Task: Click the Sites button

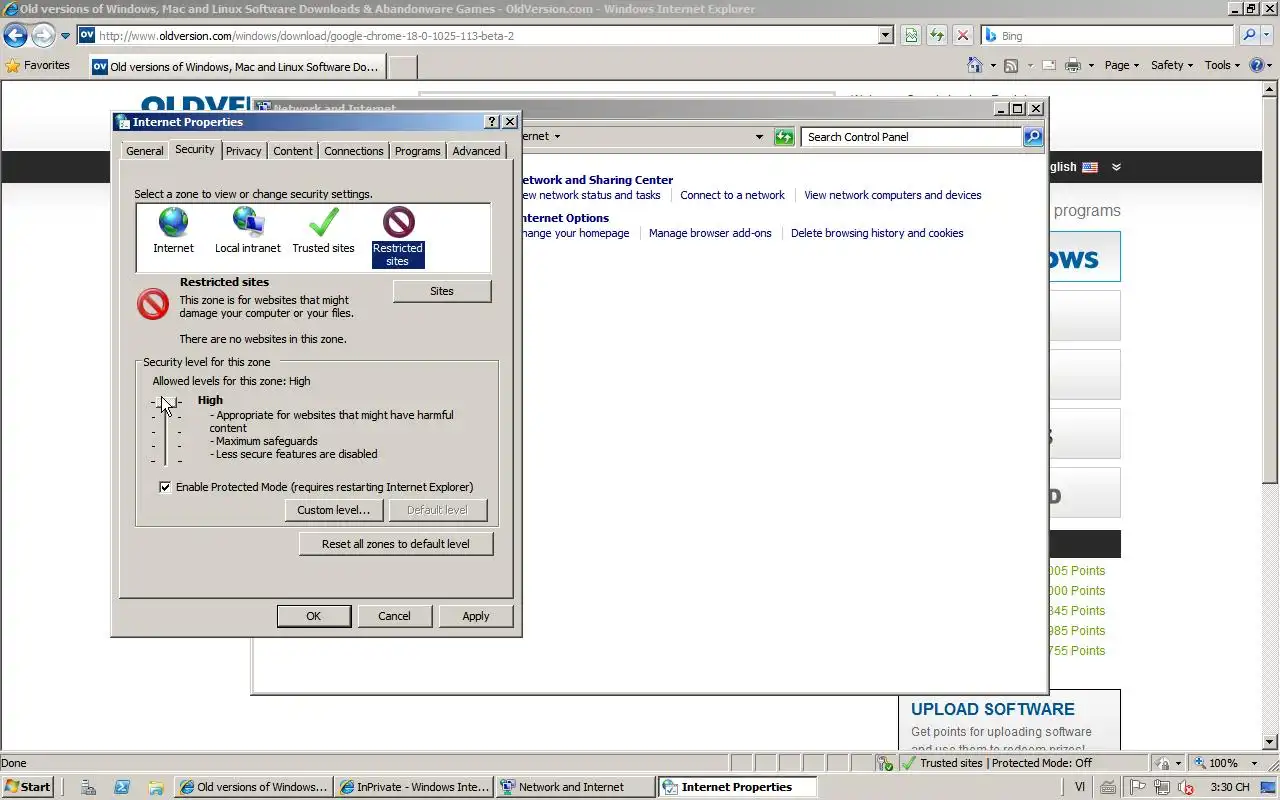Action: coord(442,291)
